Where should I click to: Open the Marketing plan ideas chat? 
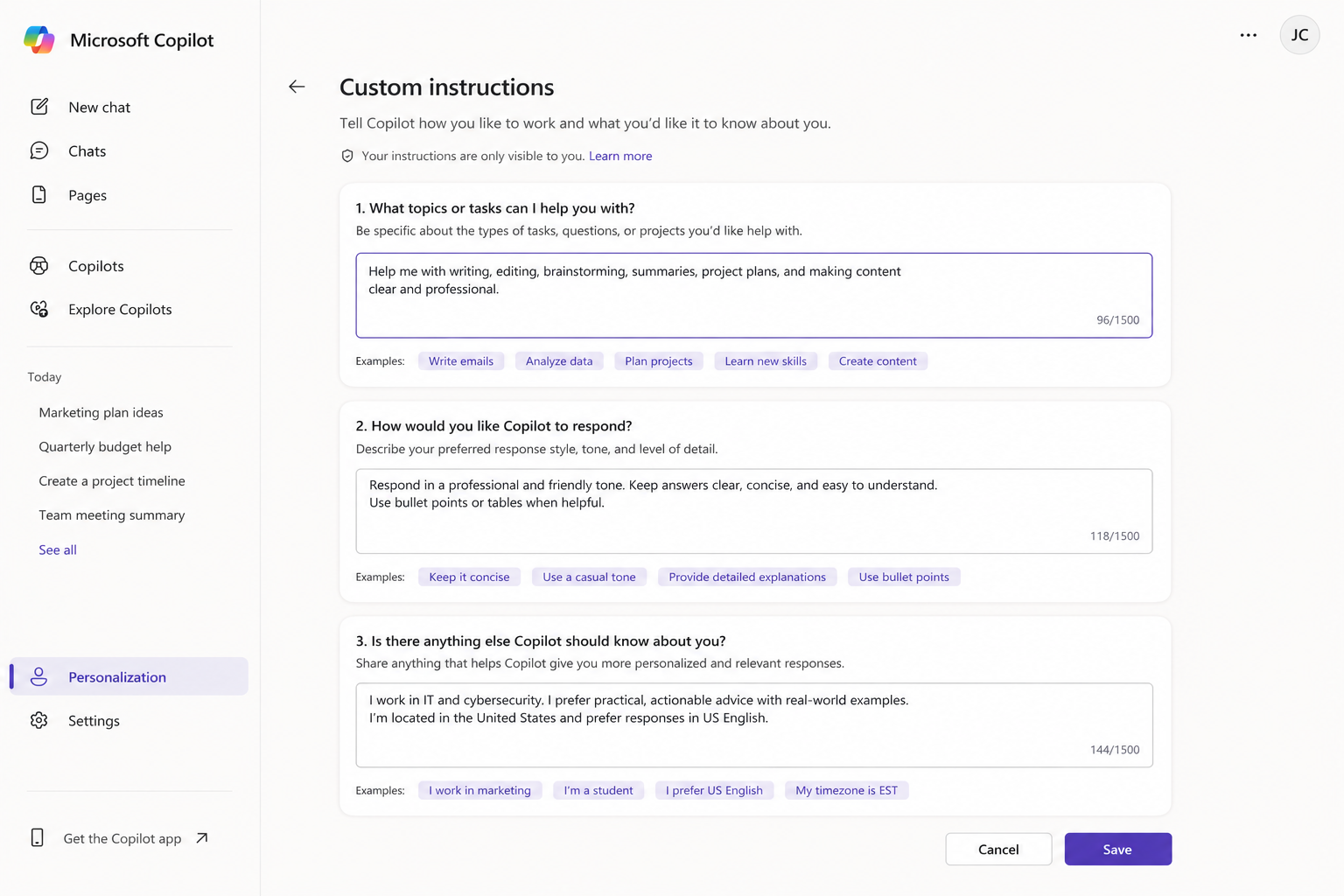tap(101, 412)
